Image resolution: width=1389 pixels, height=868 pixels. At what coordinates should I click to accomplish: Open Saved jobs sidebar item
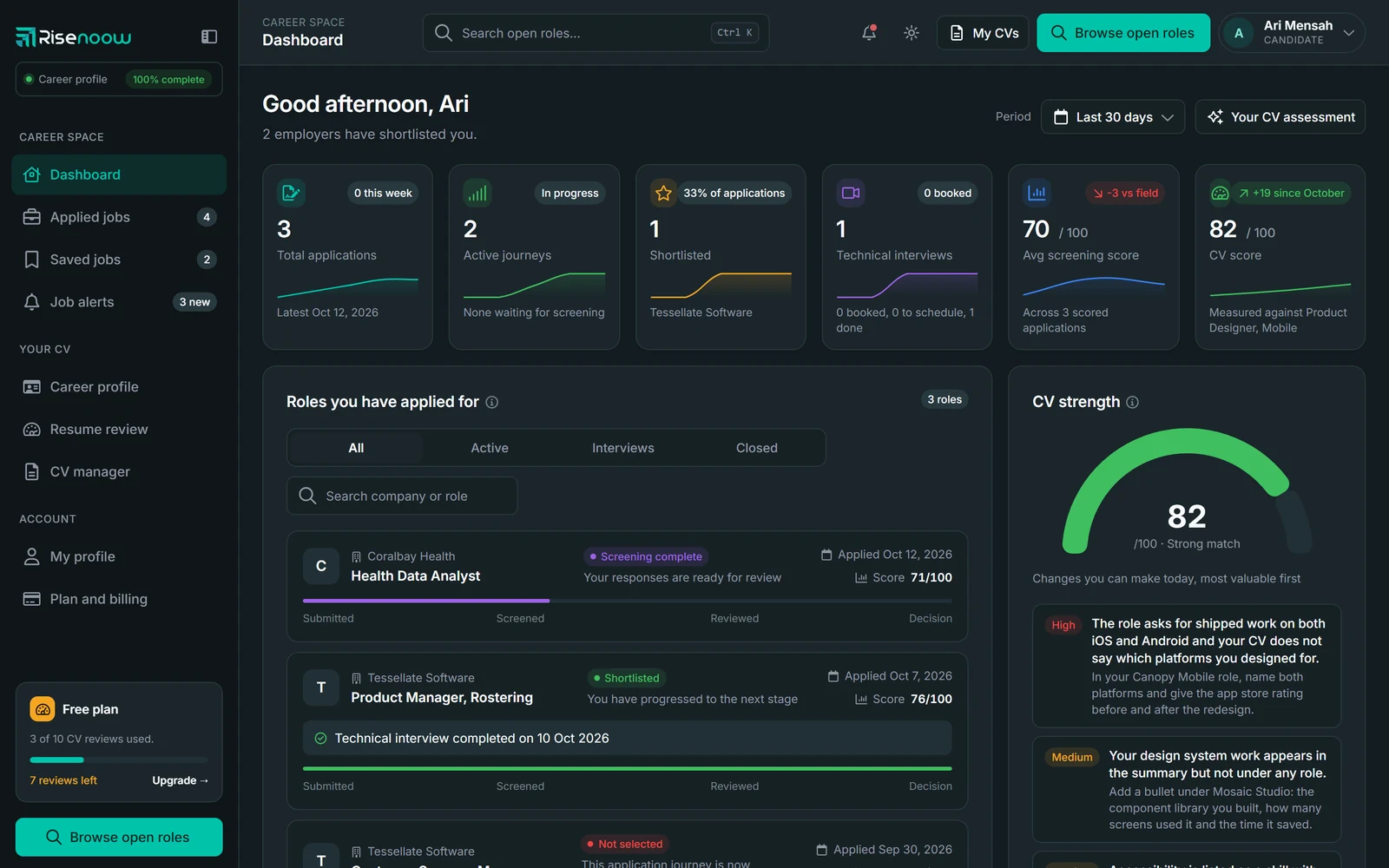[x=119, y=260]
